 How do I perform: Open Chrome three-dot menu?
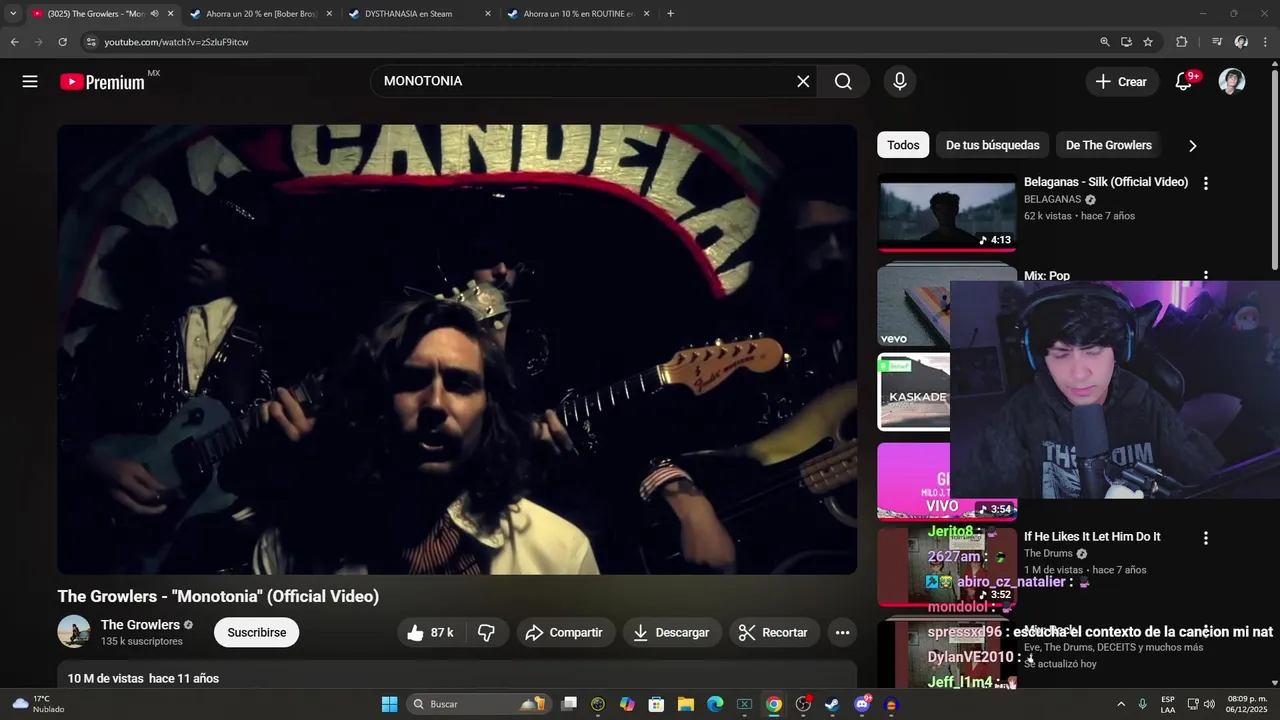coord(1265,42)
